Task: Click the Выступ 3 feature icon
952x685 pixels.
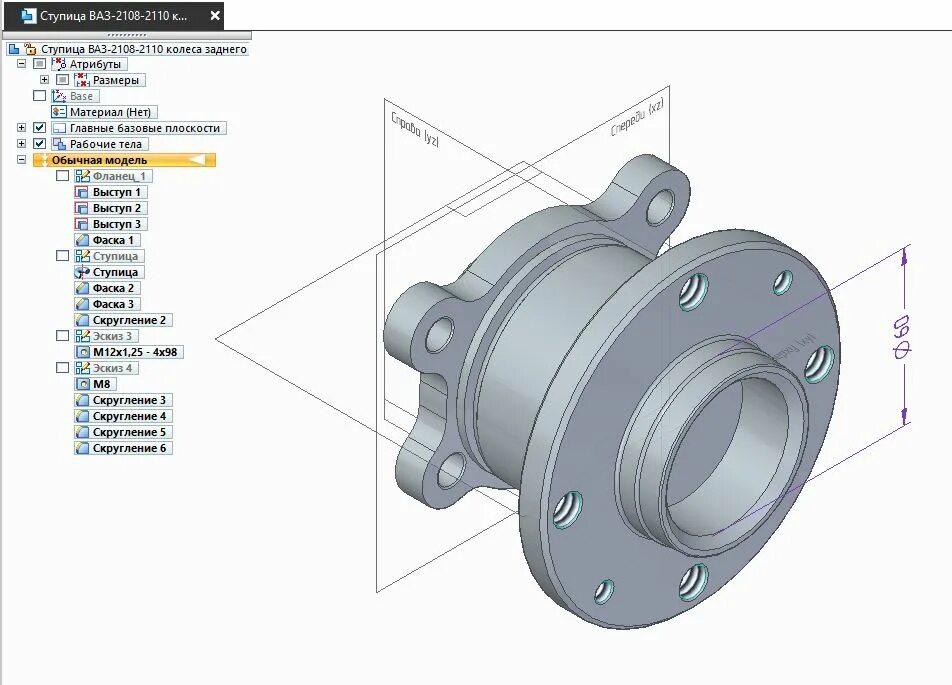Action: 82,224
